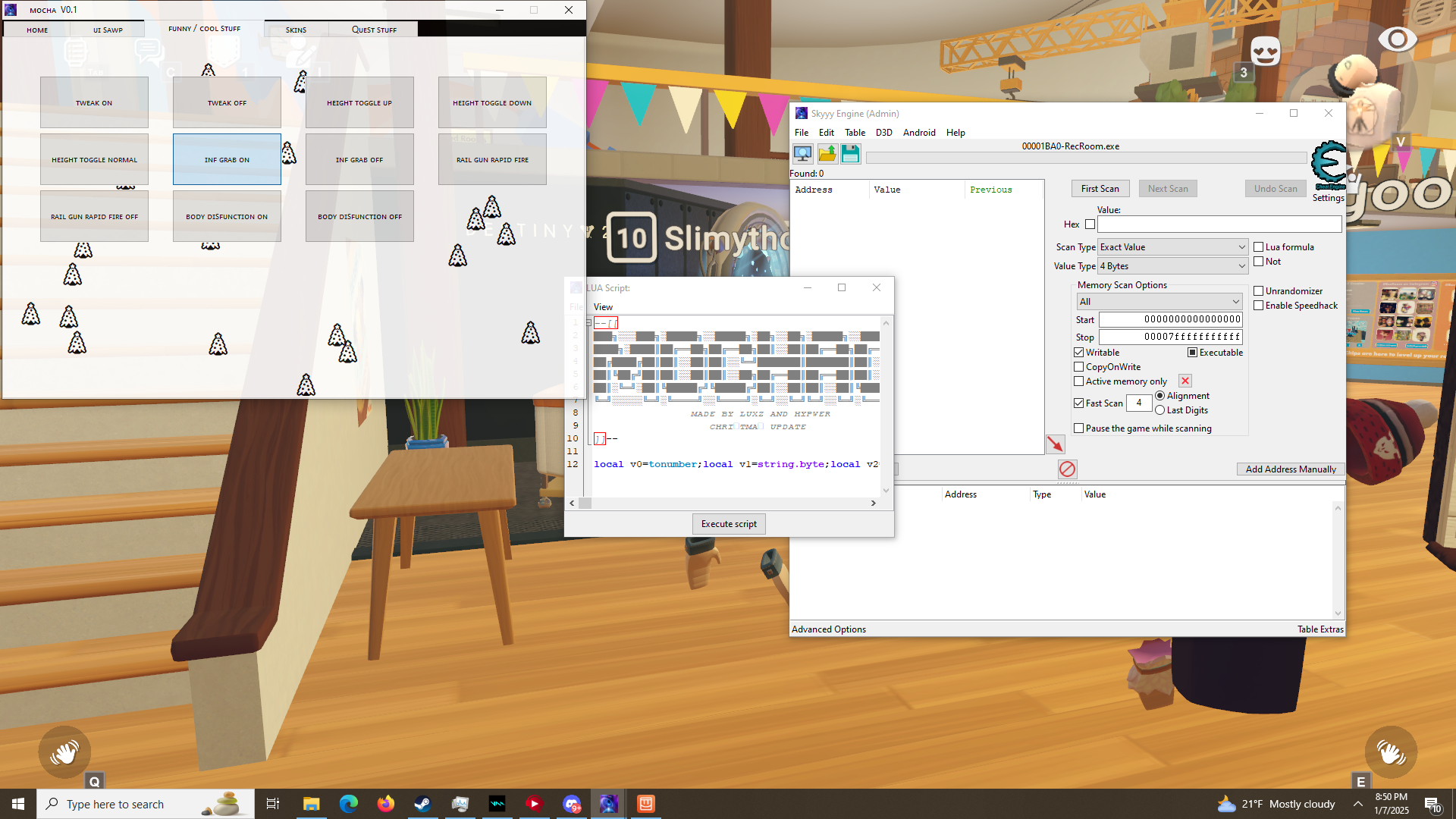Switch to the Skins tab
Screen dimensions: 1456x819
pos(296,30)
